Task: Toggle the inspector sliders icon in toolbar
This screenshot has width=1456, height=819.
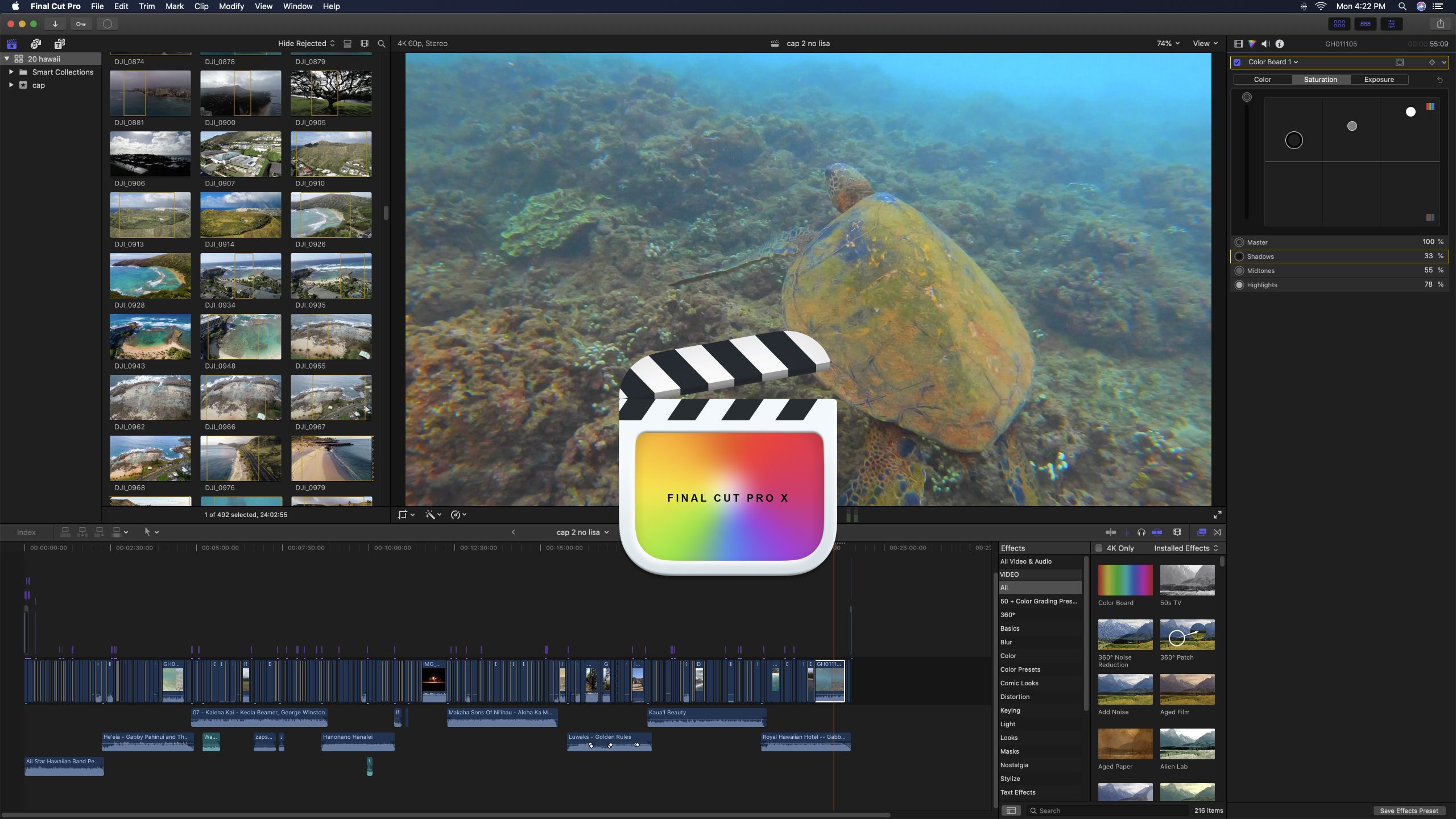Action: (1392, 24)
